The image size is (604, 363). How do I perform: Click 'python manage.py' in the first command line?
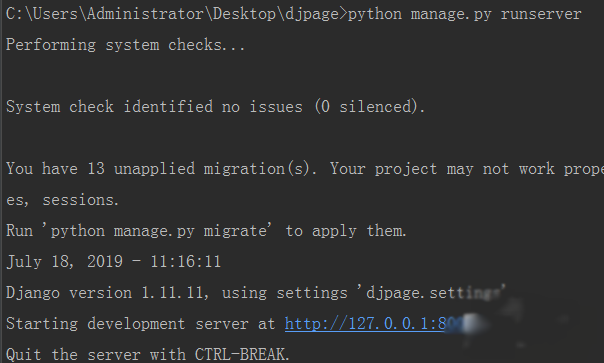click(419, 14)
